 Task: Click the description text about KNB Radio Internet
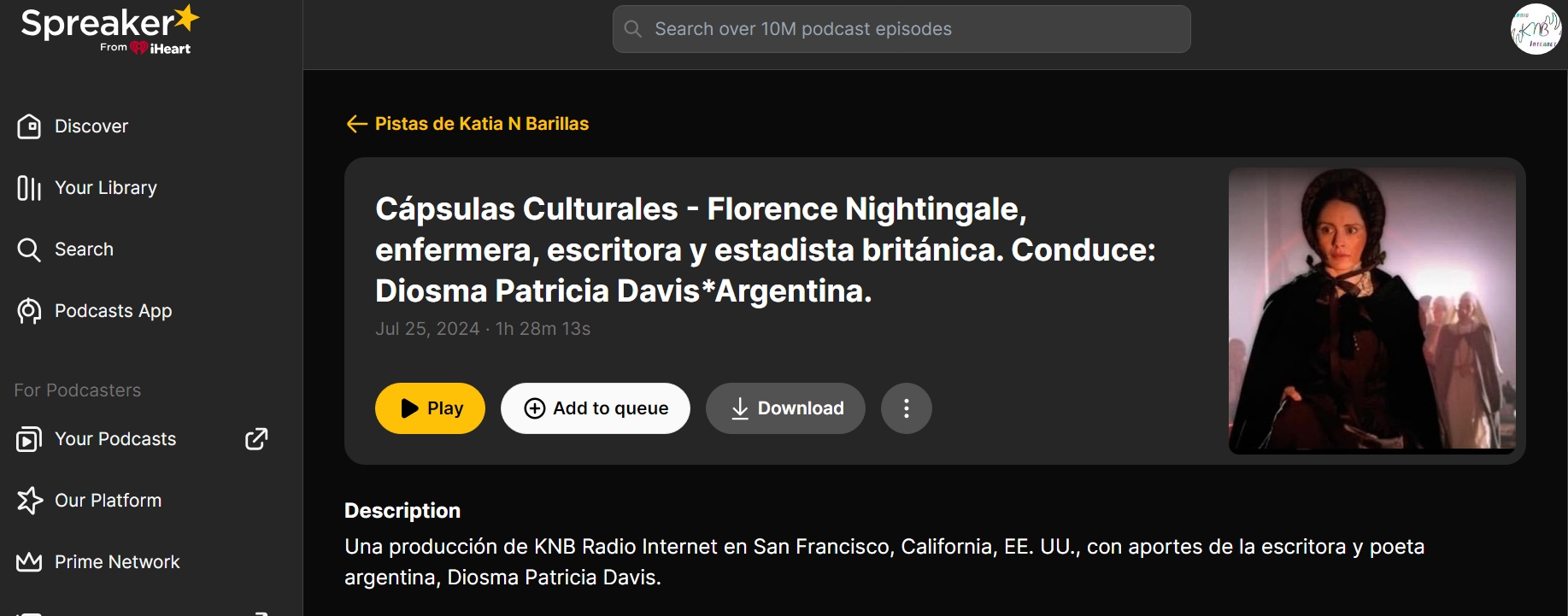click(x=884, y=562)
